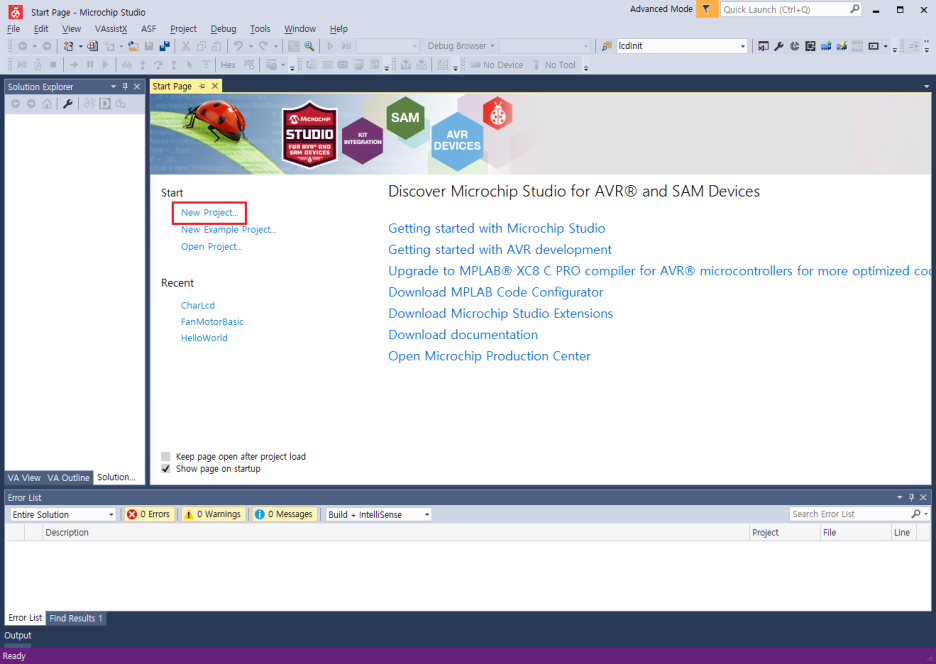The image size is (936, 664).
Task: Click the Undo arrow icon
Action: tap(238, 46)
